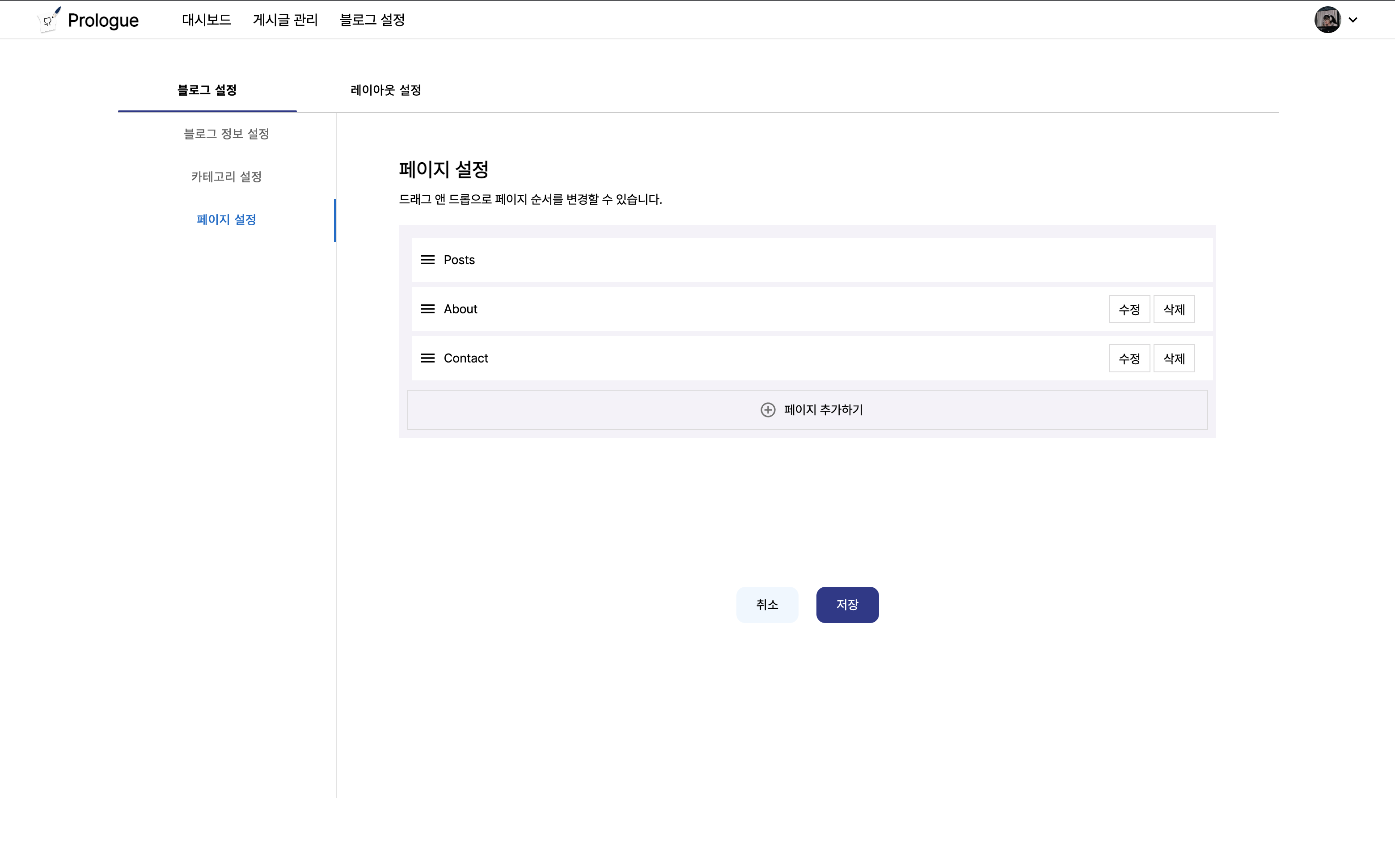Viewport: 1395px width, 868px height.
Task: Switch to the 레이아웃 설정 tab
Action: [x=385, y=90]
